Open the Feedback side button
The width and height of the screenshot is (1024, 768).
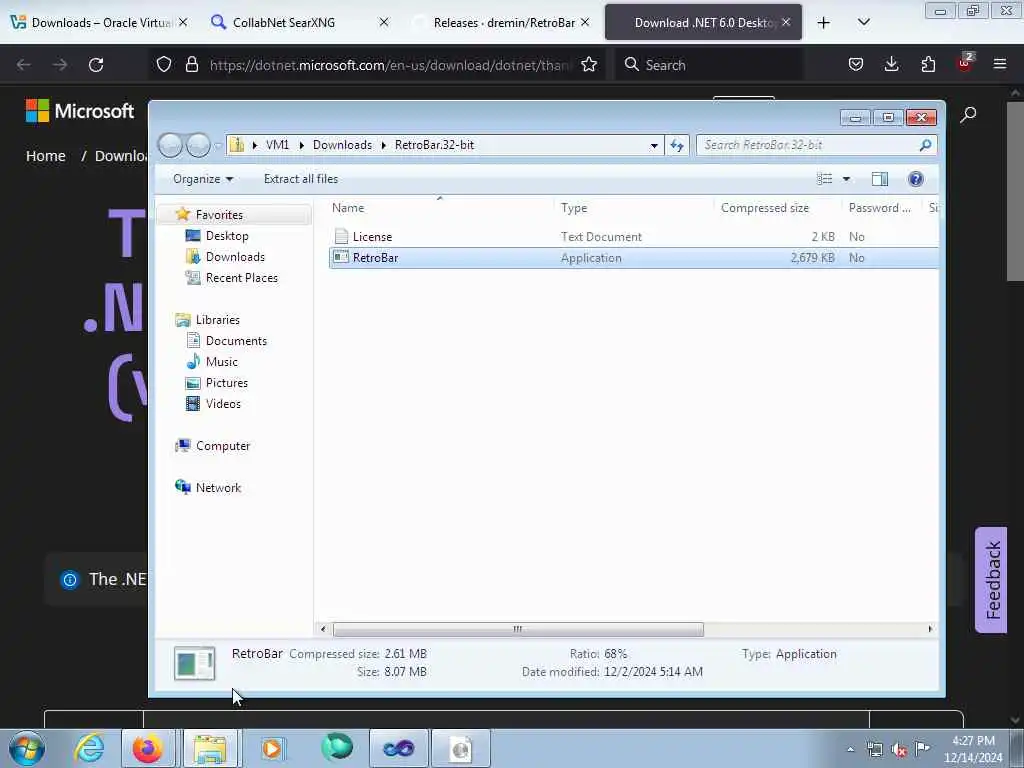(x=991, y=580)
